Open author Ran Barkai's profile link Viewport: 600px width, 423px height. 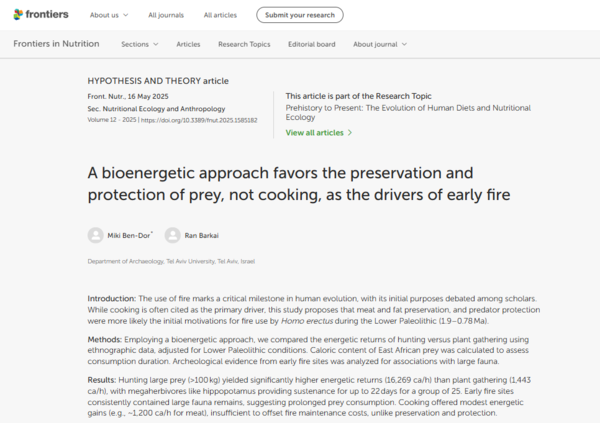[203, 235]
